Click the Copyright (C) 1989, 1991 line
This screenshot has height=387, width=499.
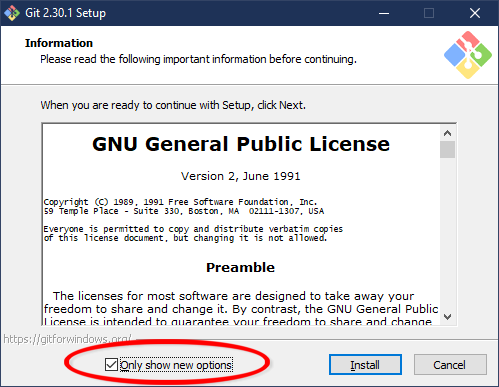pyautogui.click(x=180, y=202)
